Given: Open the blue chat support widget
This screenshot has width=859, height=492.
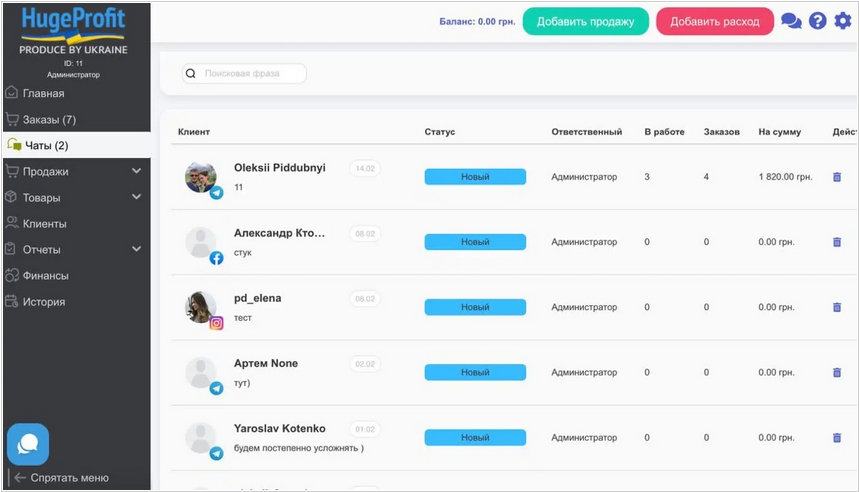Looking at the screenshot, I should pyautogui.click(x=28, y=444).
